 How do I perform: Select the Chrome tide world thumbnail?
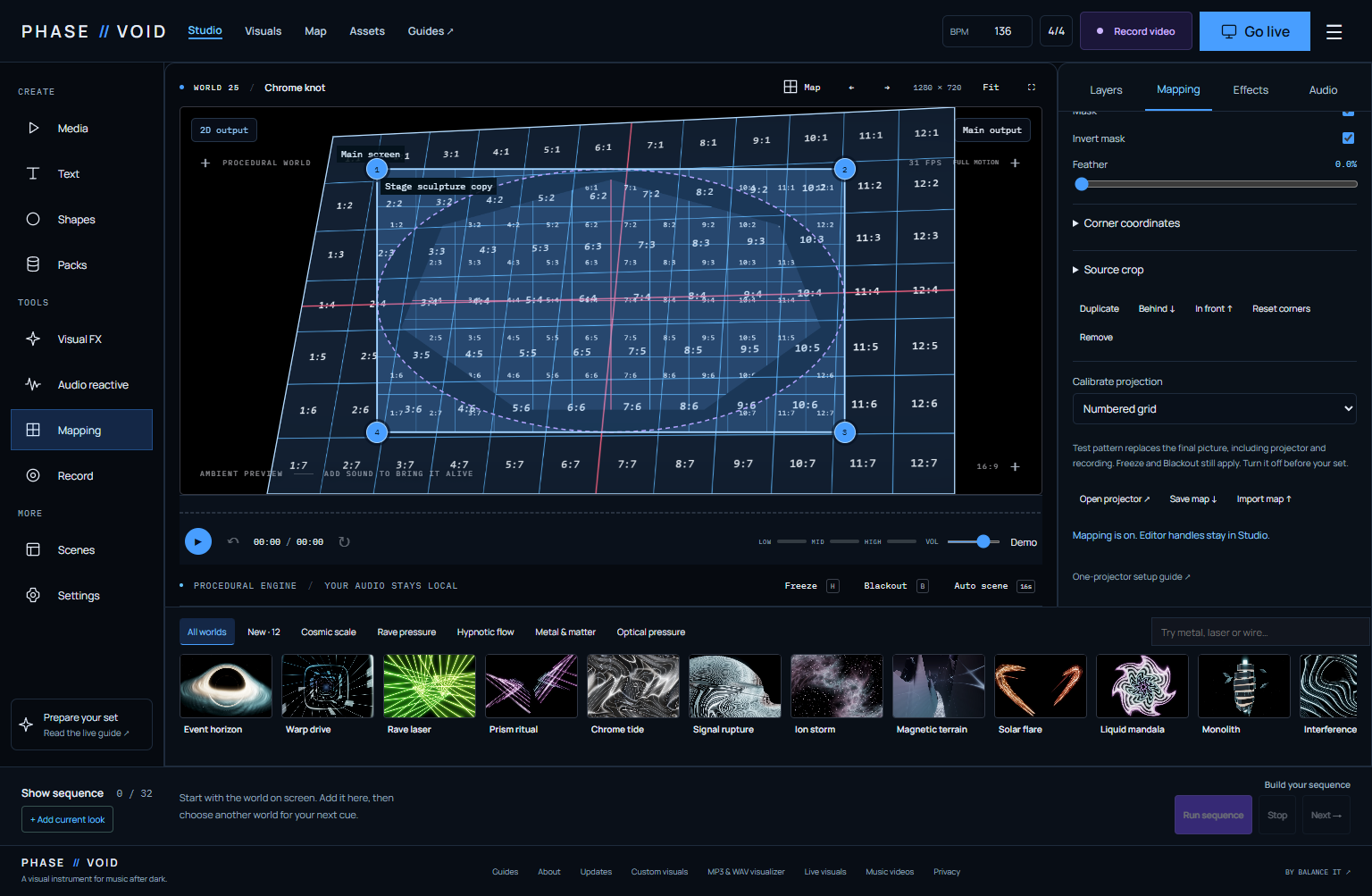[x=633, y=686]
